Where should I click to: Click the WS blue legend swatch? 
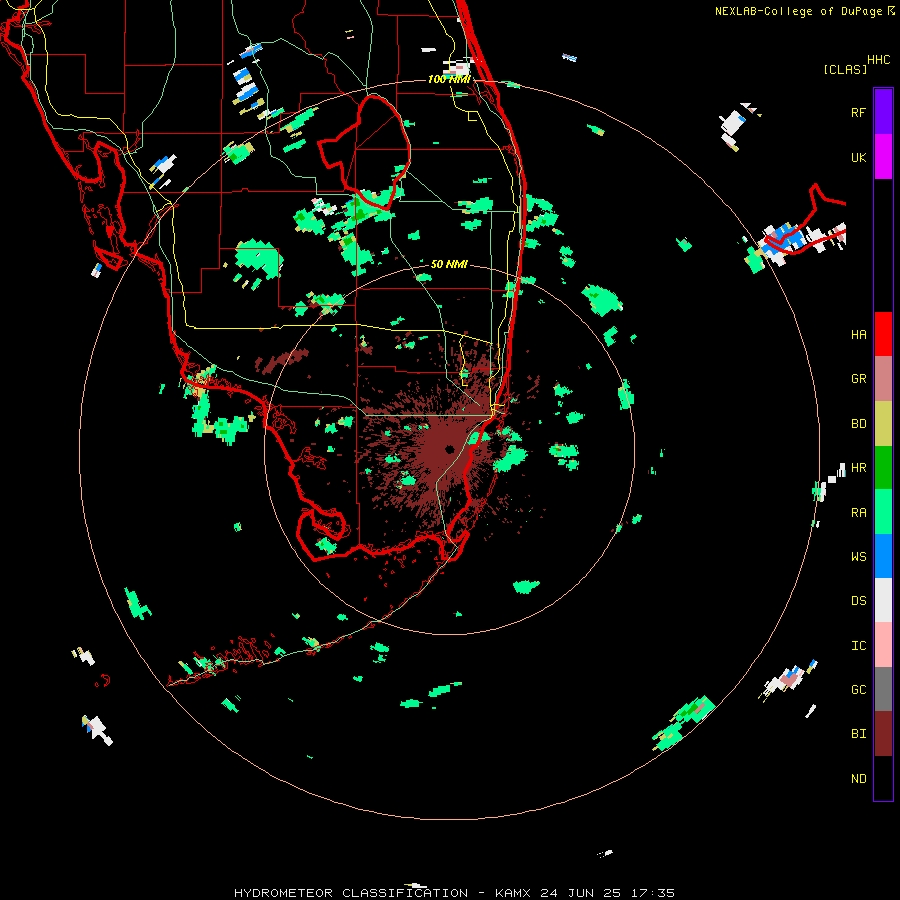pyautogui.click(x=883, y=556)
